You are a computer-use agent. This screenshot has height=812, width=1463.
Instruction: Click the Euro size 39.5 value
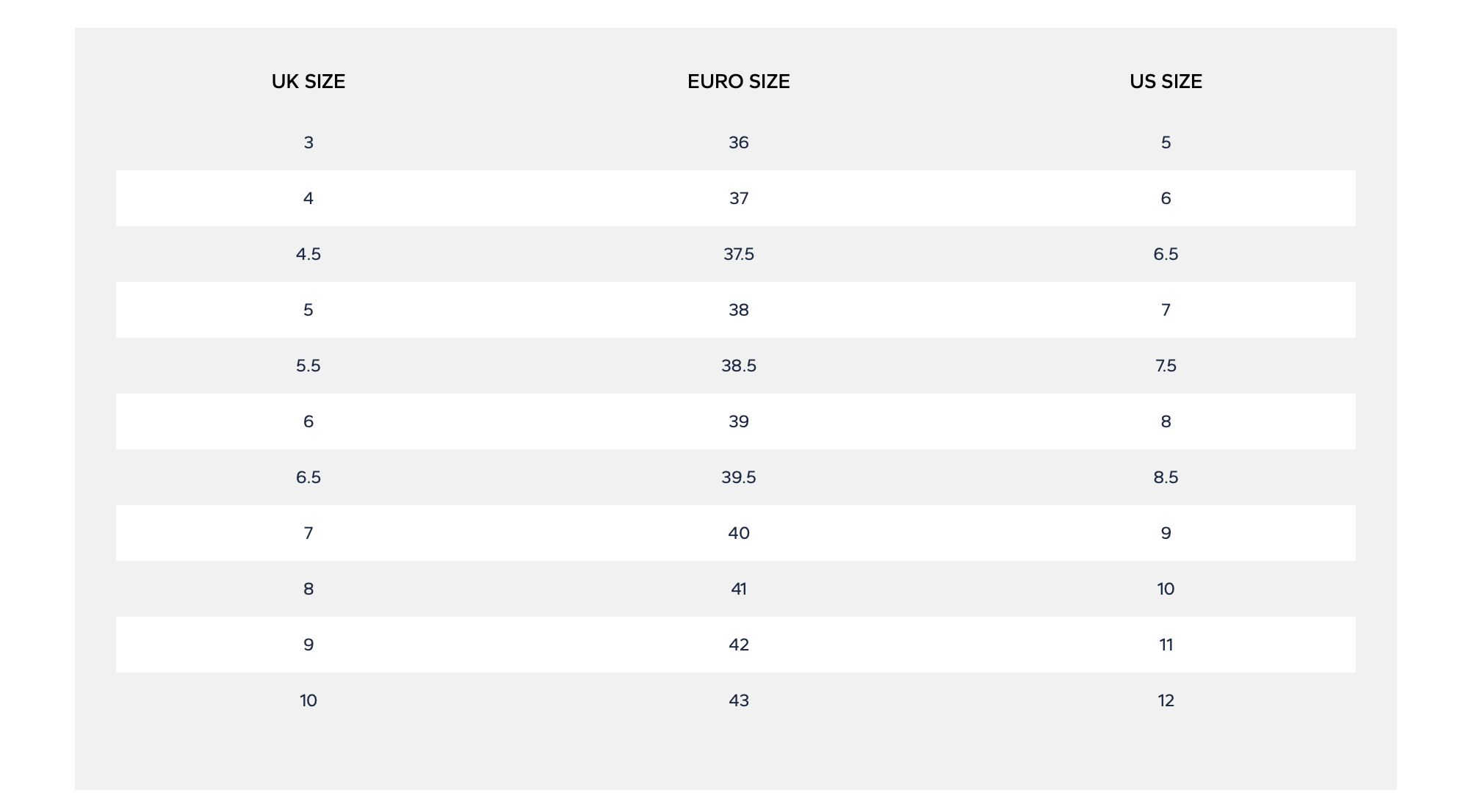coord(738,477)
